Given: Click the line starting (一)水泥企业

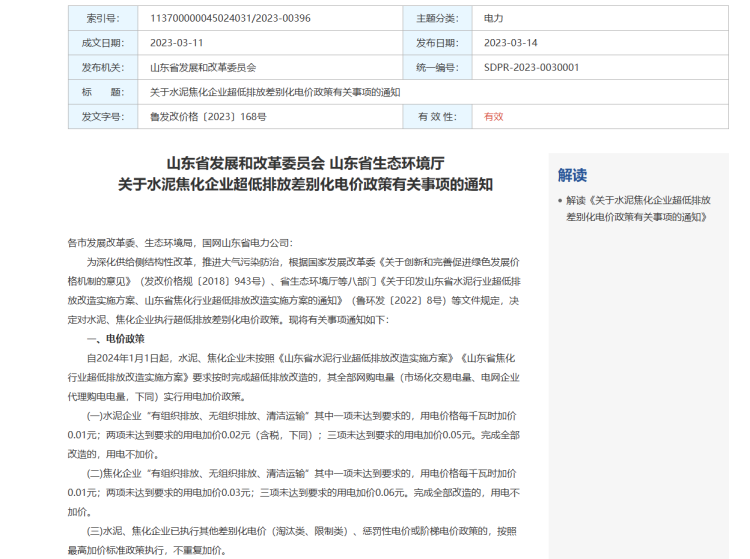Looking at the screenshot, I should click(x=301, y=416).
